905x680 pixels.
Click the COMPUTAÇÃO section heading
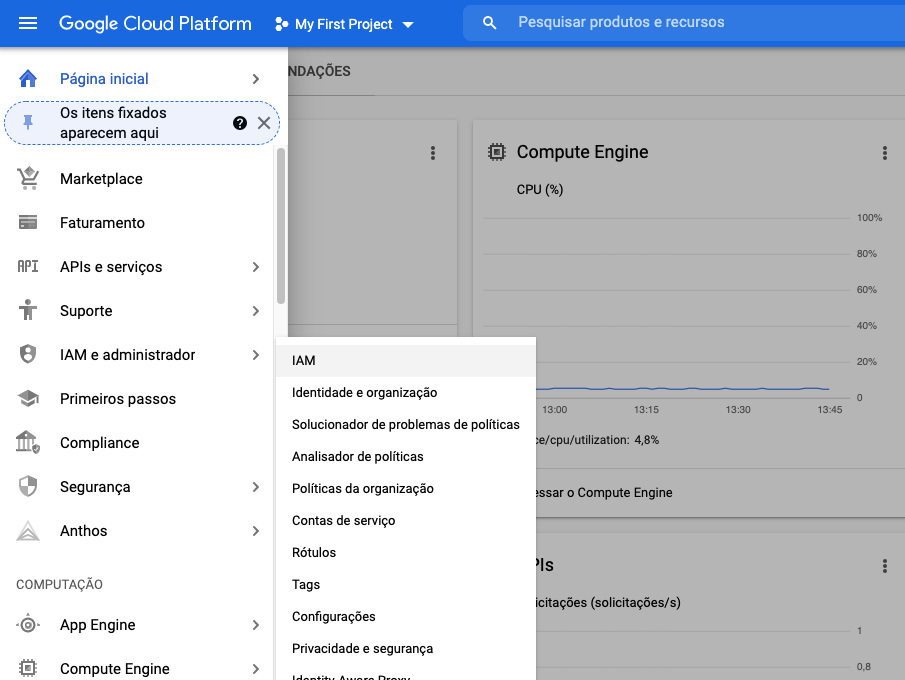pyautogui.click(x=59, y=585)
